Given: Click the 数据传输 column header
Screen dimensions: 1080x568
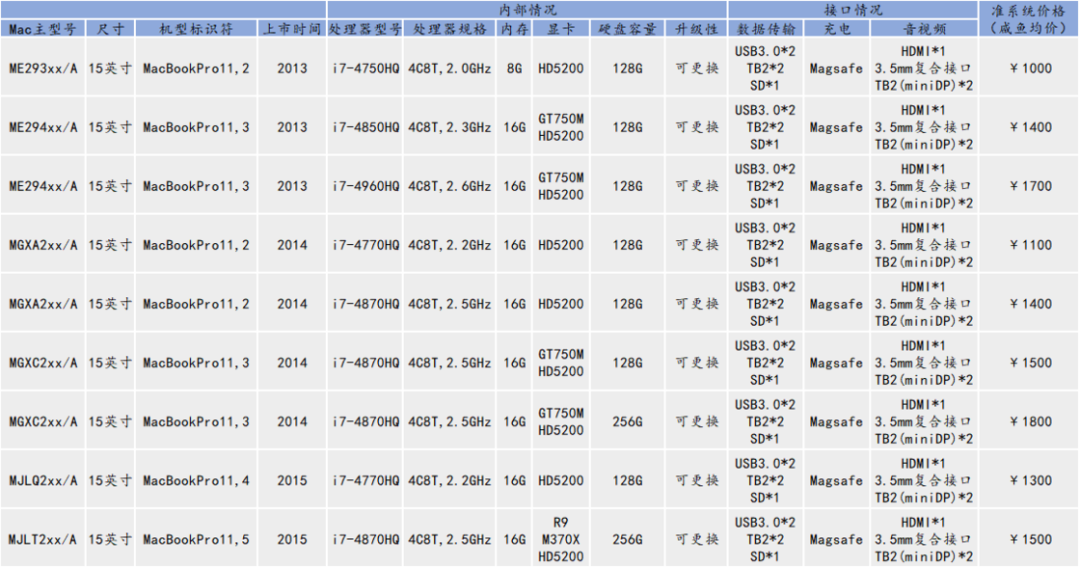Looking at the screenshot, I should (765, 29).
